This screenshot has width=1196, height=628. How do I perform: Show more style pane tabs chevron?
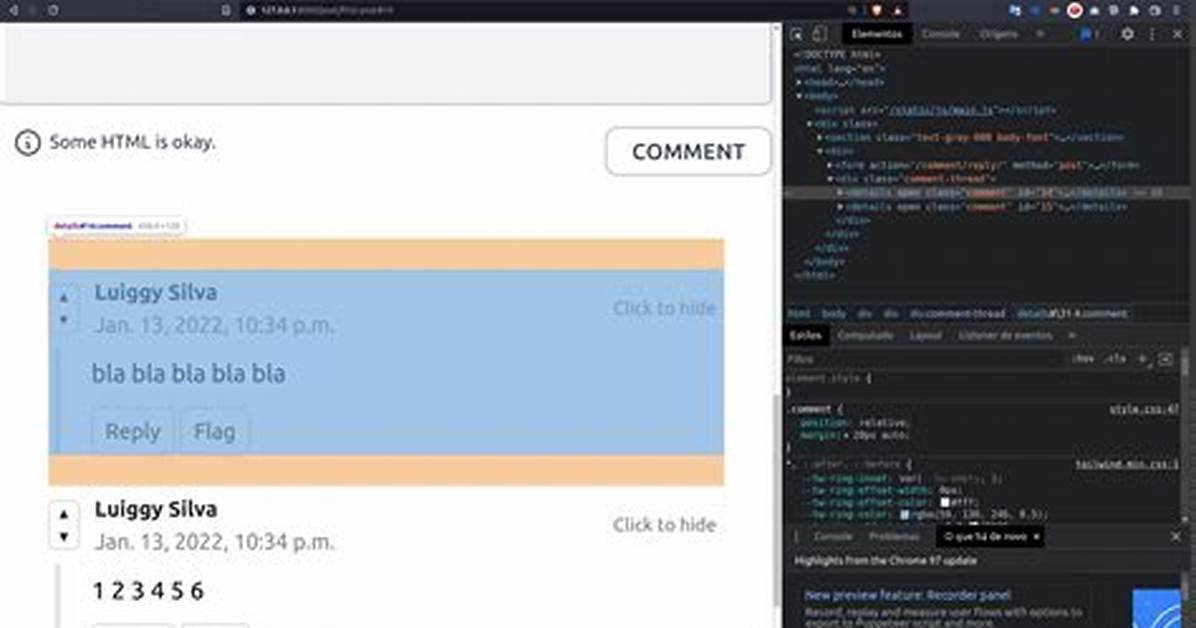tap(1072, 335)
